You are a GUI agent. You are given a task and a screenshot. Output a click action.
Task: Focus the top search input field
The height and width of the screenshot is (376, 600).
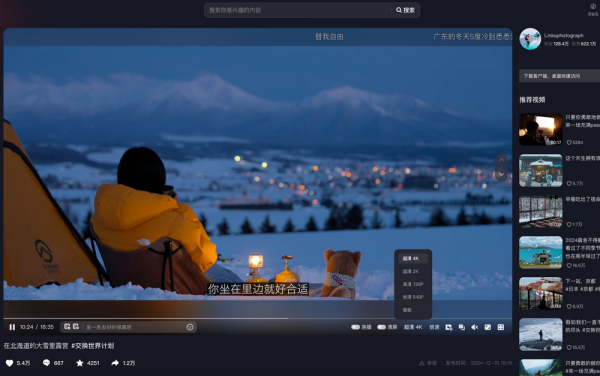(298, 10)
